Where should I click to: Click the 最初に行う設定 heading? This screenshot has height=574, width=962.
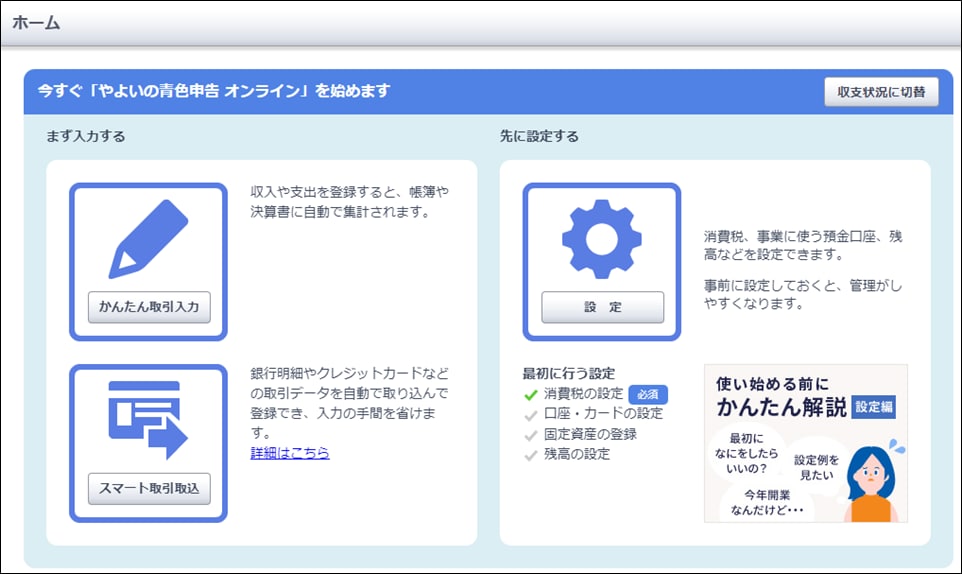[569, 373]
